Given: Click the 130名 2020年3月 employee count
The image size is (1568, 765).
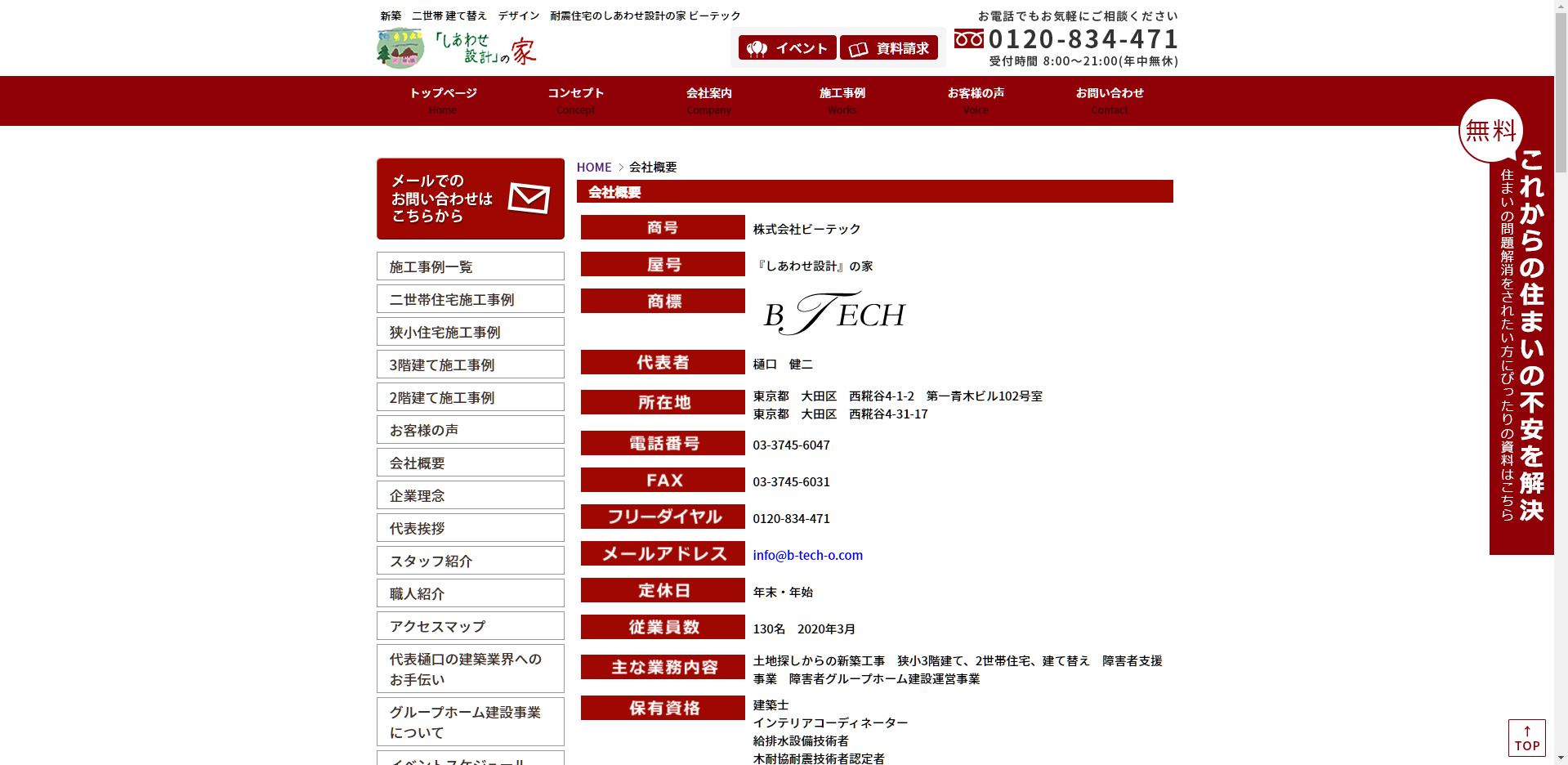Looking at the screenshot, I should point(804,629).
